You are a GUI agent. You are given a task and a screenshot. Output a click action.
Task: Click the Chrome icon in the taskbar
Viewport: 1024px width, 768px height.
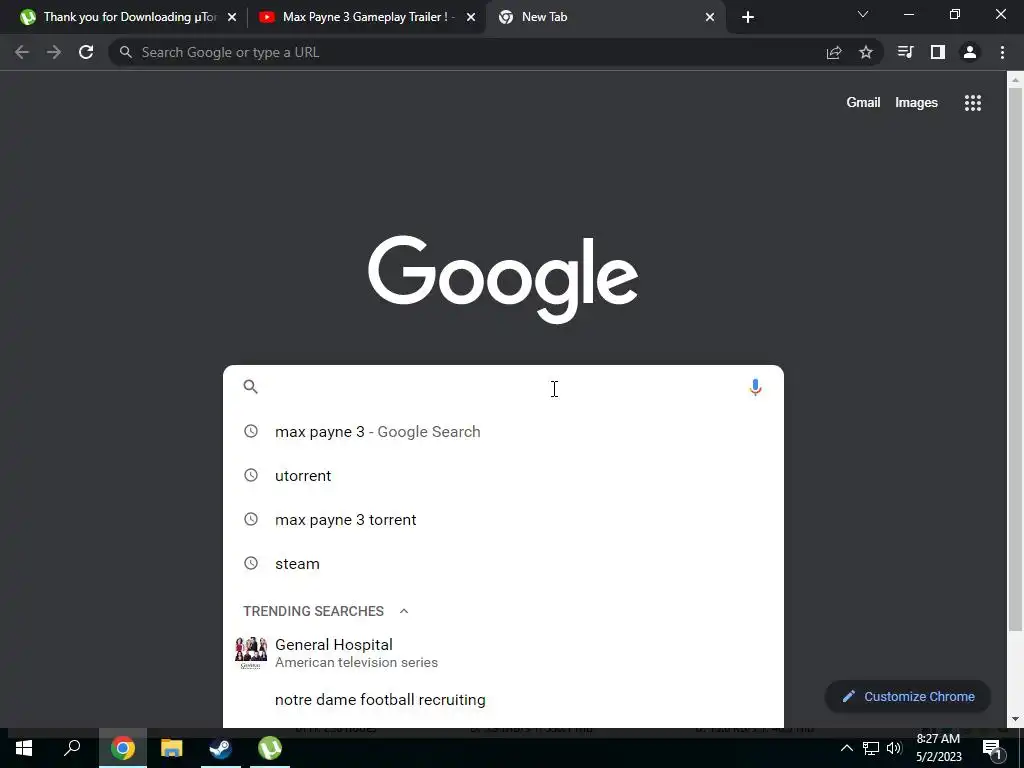point(123,748)
